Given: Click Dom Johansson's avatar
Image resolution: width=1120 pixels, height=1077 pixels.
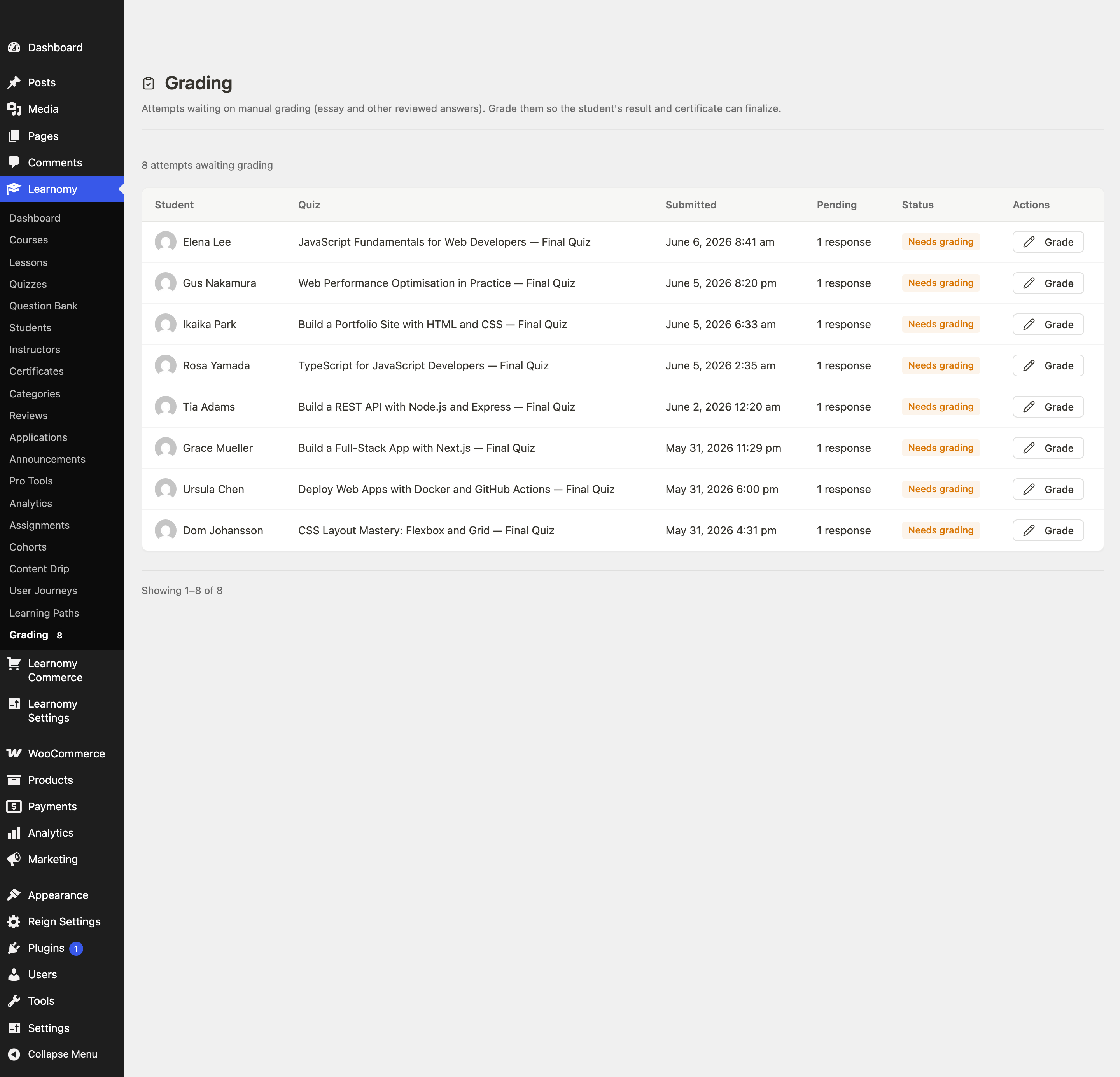Looking at the screenshot, I should click(x=166, y=530).
